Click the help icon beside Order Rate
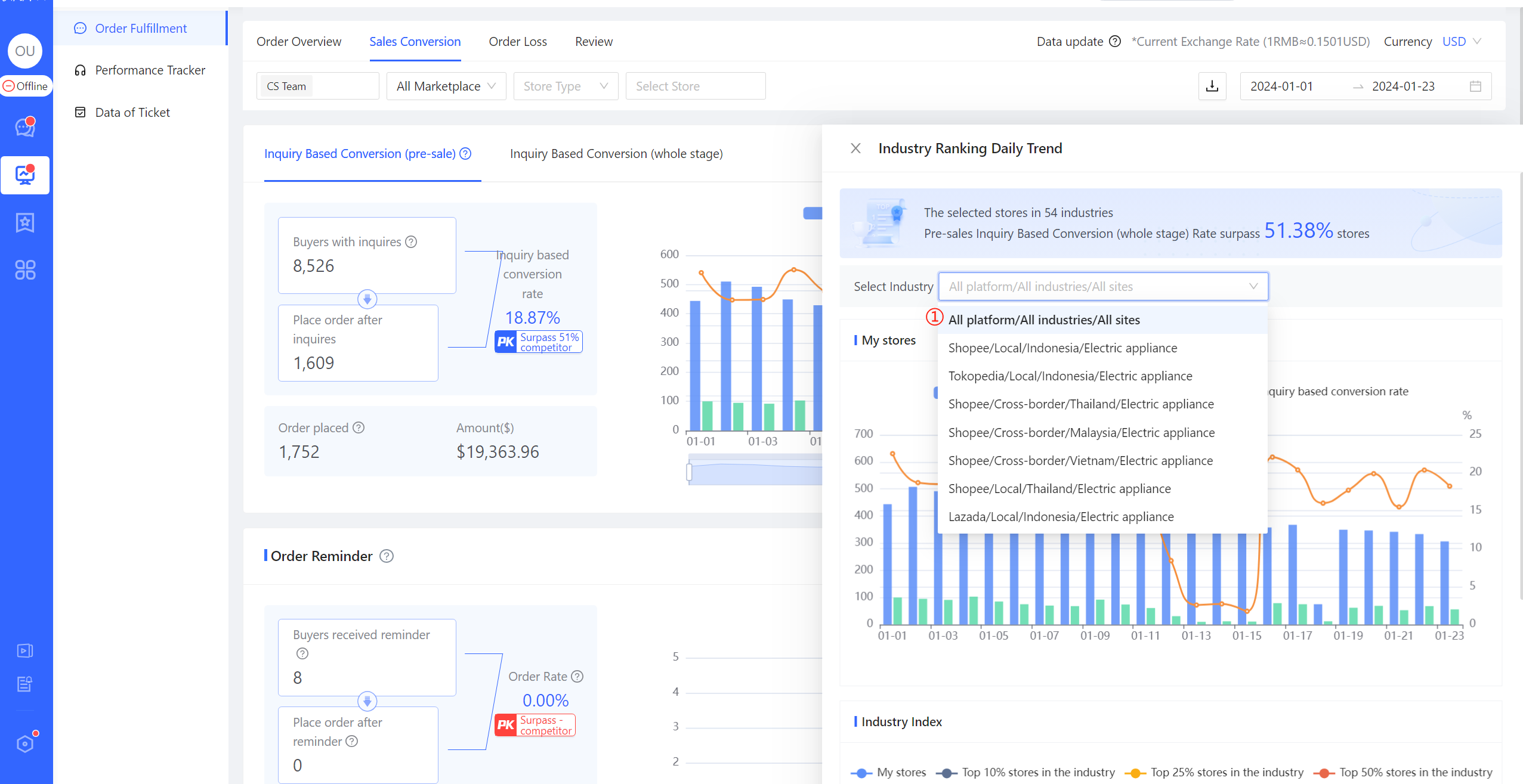The image size is (1523, 784). tap(577, 677)
